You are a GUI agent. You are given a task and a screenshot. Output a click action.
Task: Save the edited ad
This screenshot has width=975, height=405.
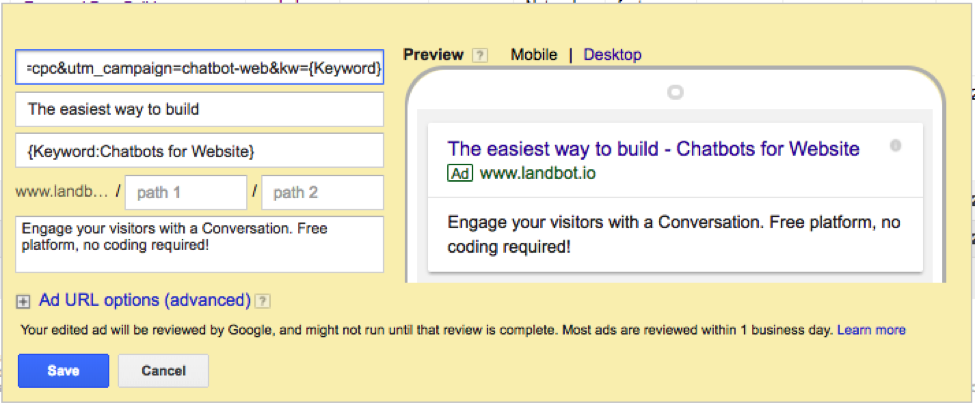(63, 371)
